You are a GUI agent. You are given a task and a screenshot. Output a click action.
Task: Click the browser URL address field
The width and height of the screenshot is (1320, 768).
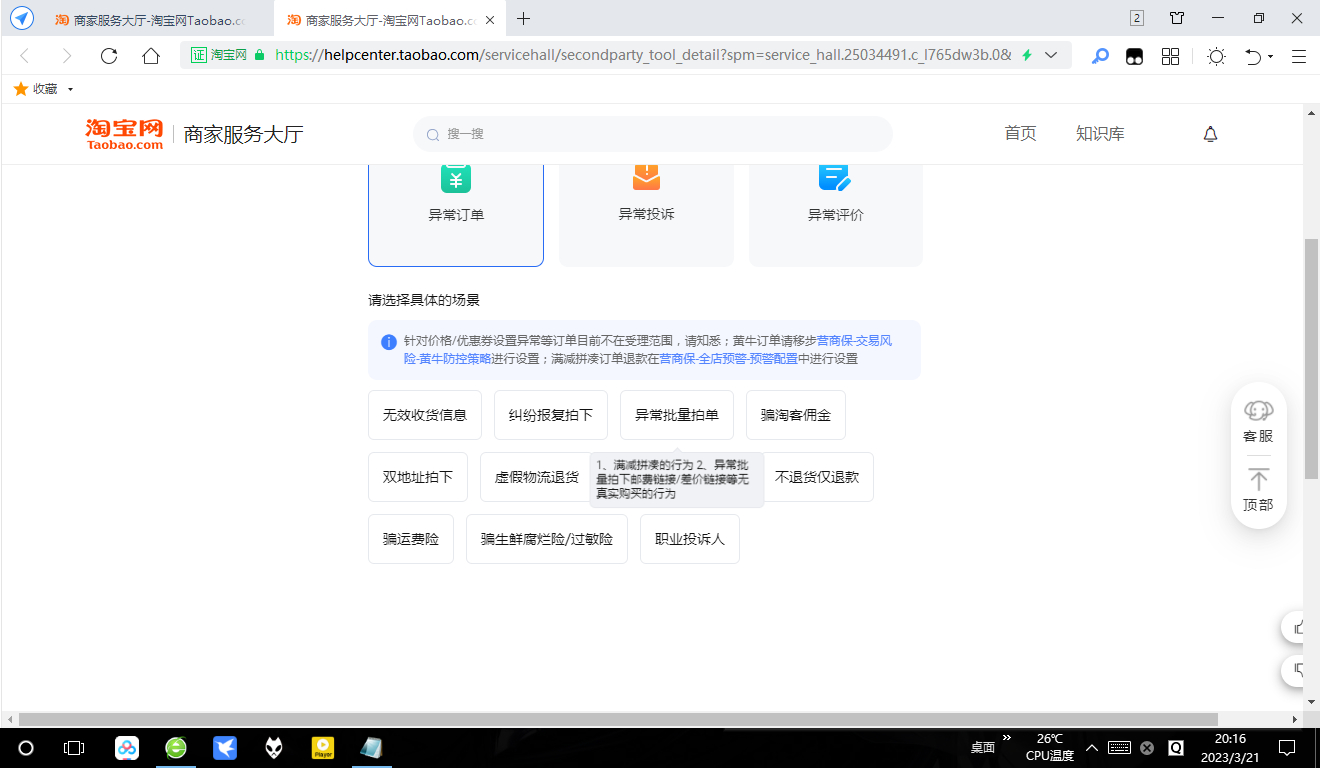(643, 55)
